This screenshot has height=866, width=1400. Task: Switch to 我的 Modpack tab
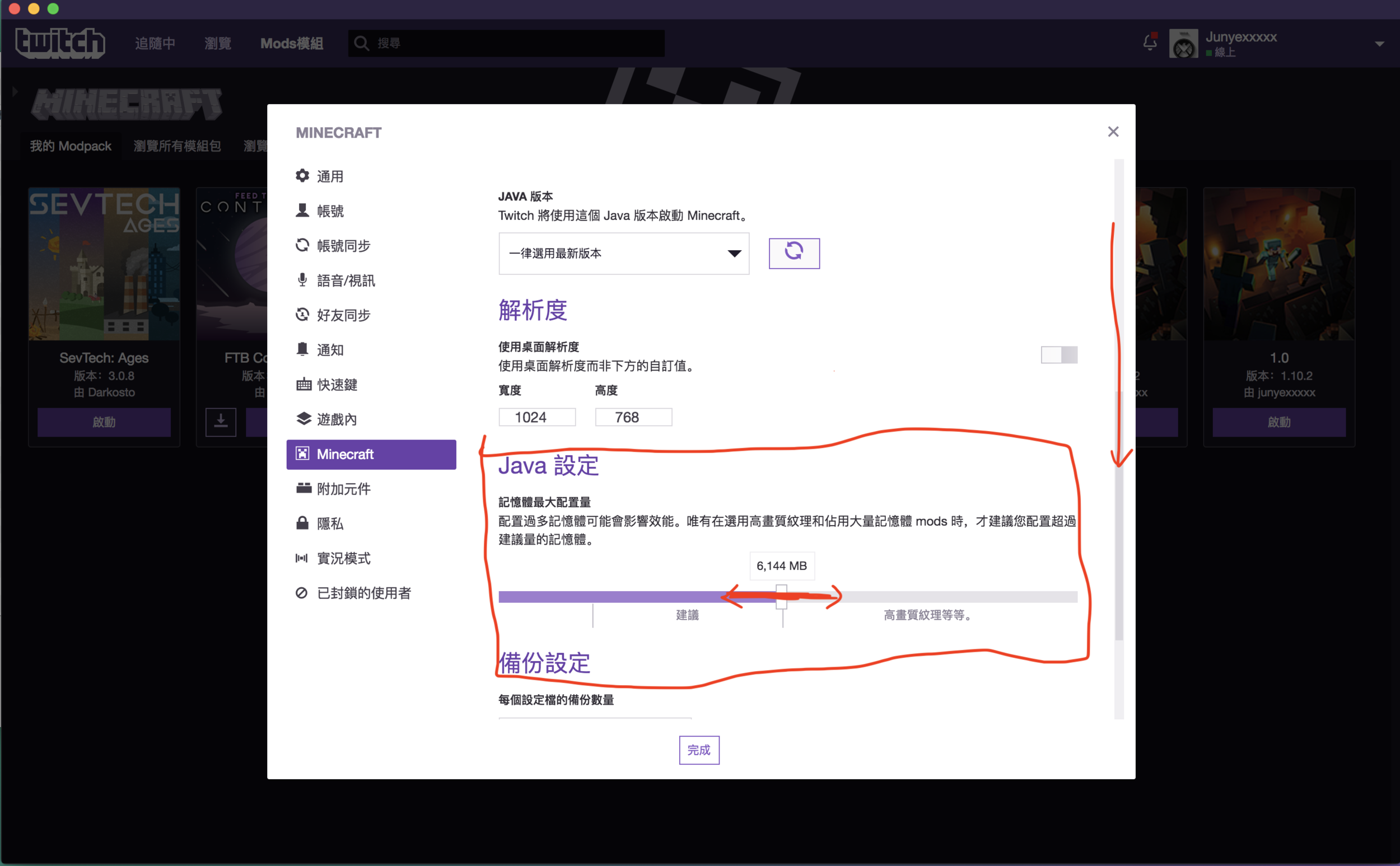(71, 146)
